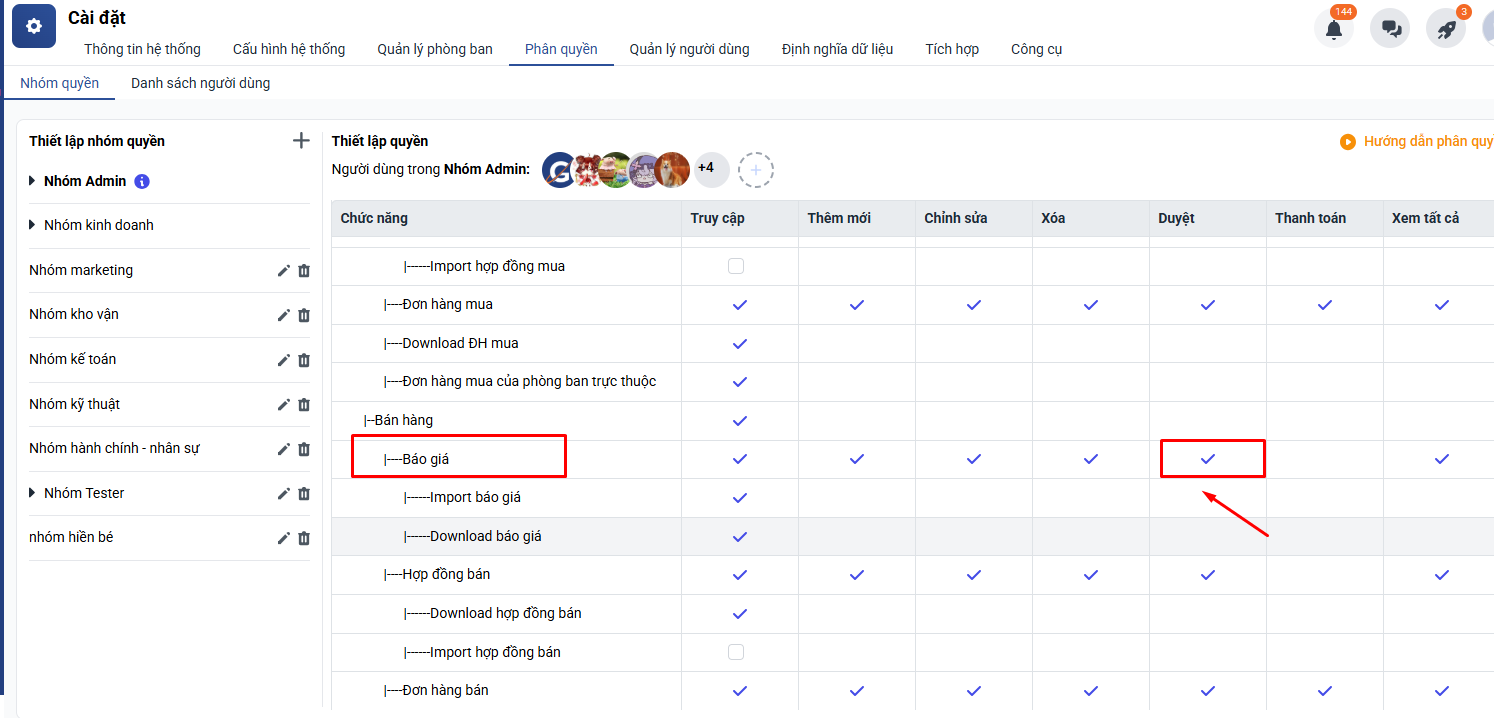Select Nhóm kỹ thuật in the group list
The height and width of the screenshot is (718, 1494).
click(75, 404)
